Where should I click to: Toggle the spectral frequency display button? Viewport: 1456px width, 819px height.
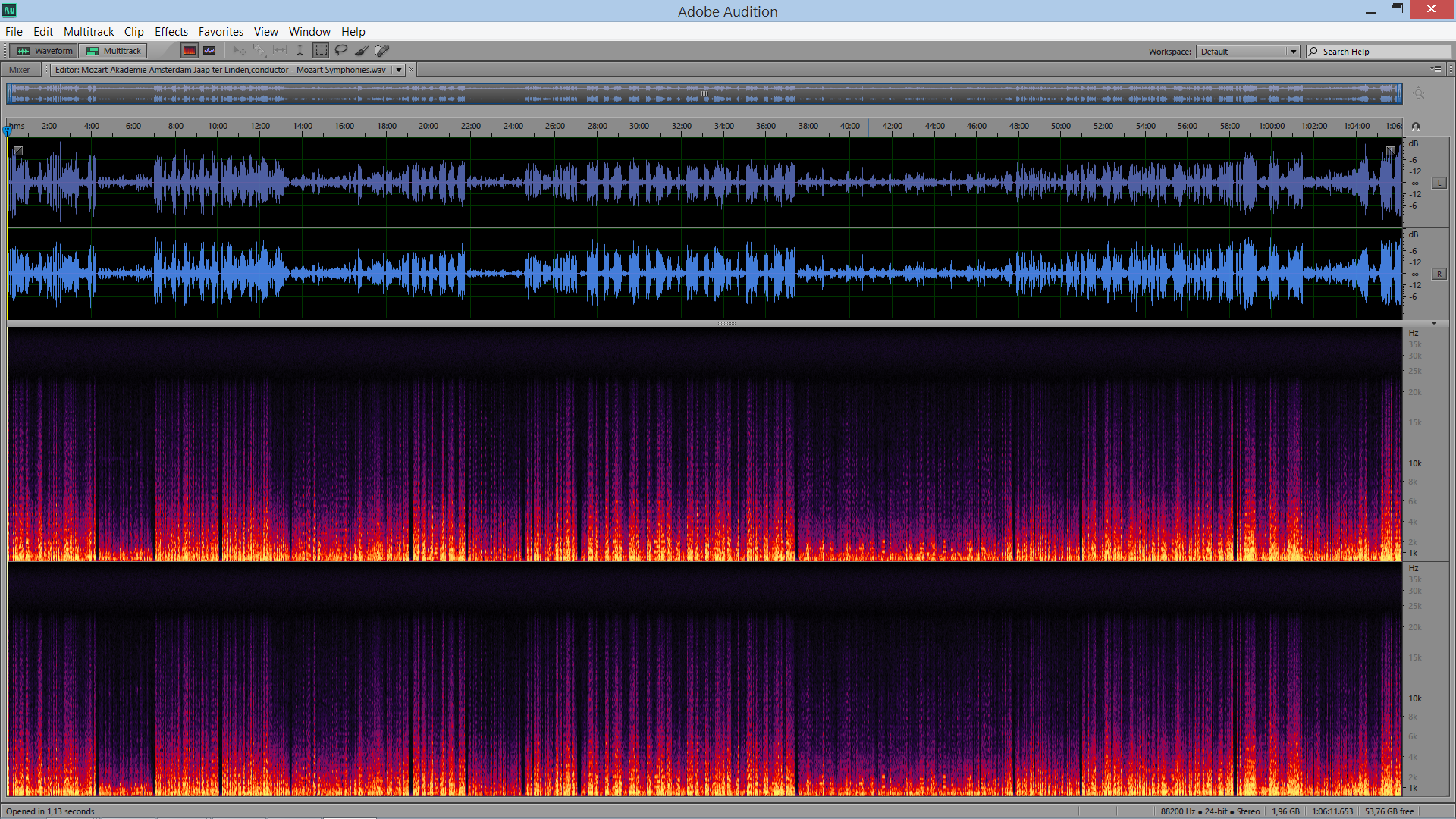point(190,51)
